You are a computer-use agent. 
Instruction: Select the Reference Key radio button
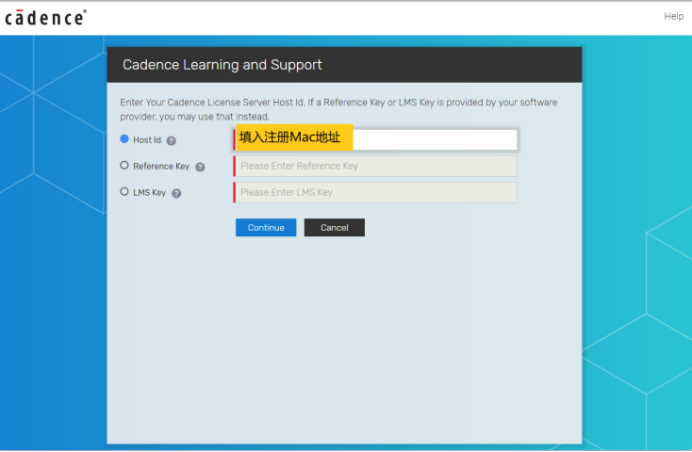pos(124,166)
